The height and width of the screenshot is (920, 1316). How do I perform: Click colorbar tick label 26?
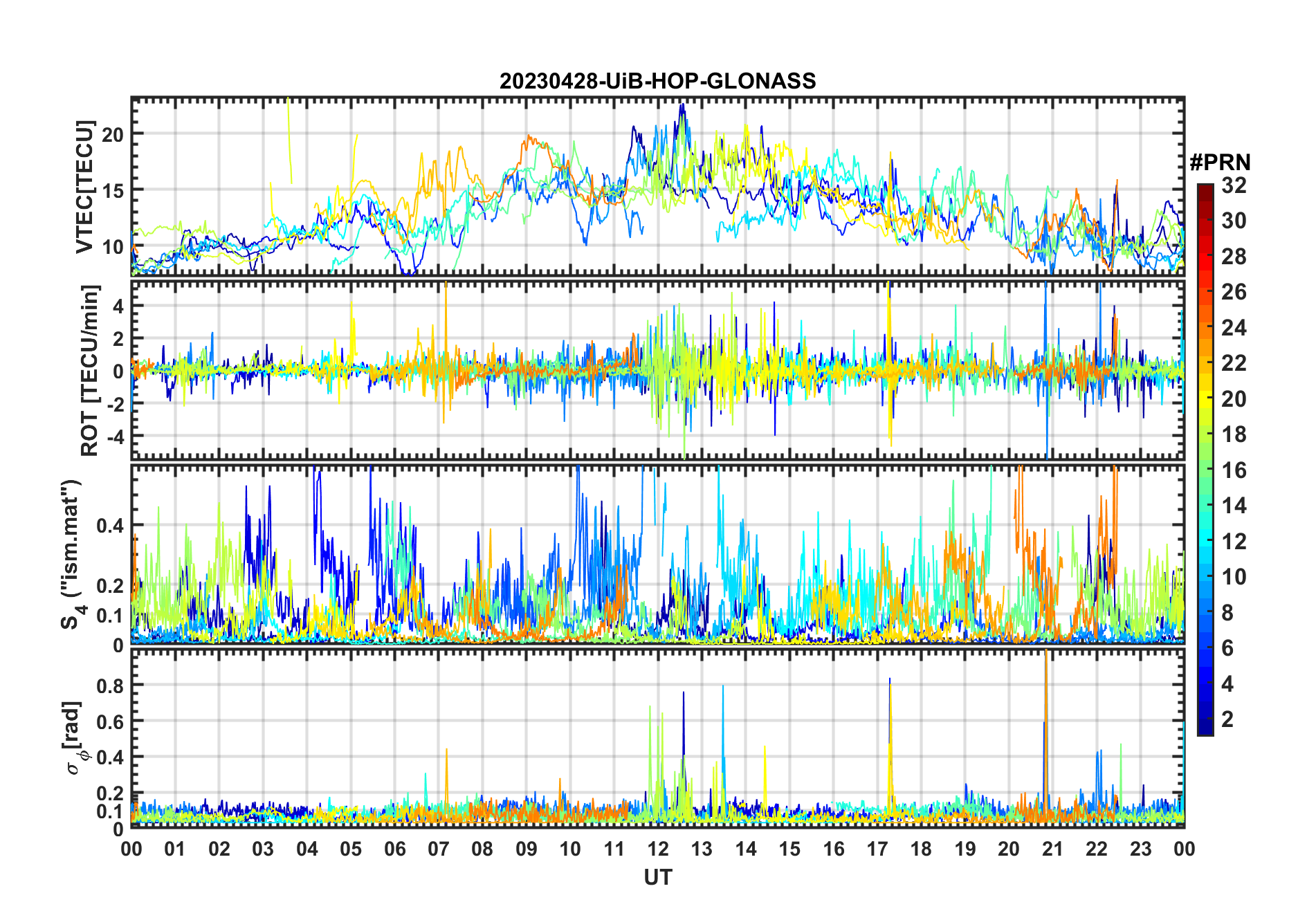click(x=1233, y=292)
